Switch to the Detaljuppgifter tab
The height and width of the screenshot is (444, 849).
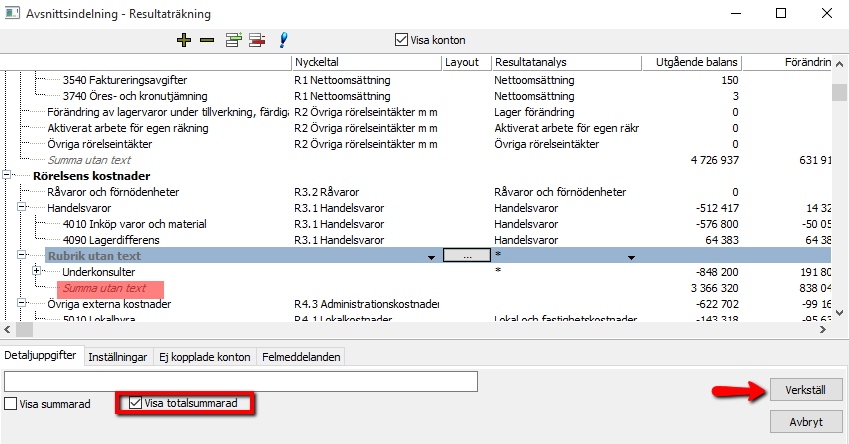pyautogui.click(x=41, y=355)
